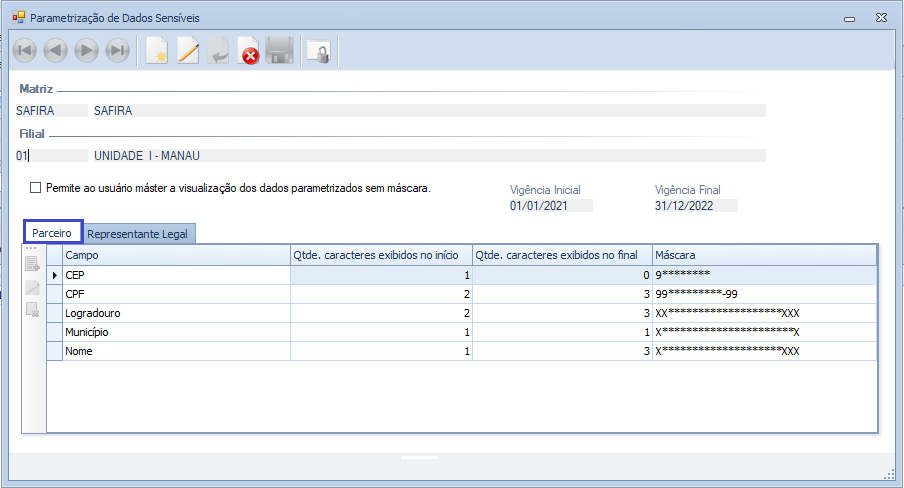Click the padlock toolbar icon
904x488 pixels.
318,51
